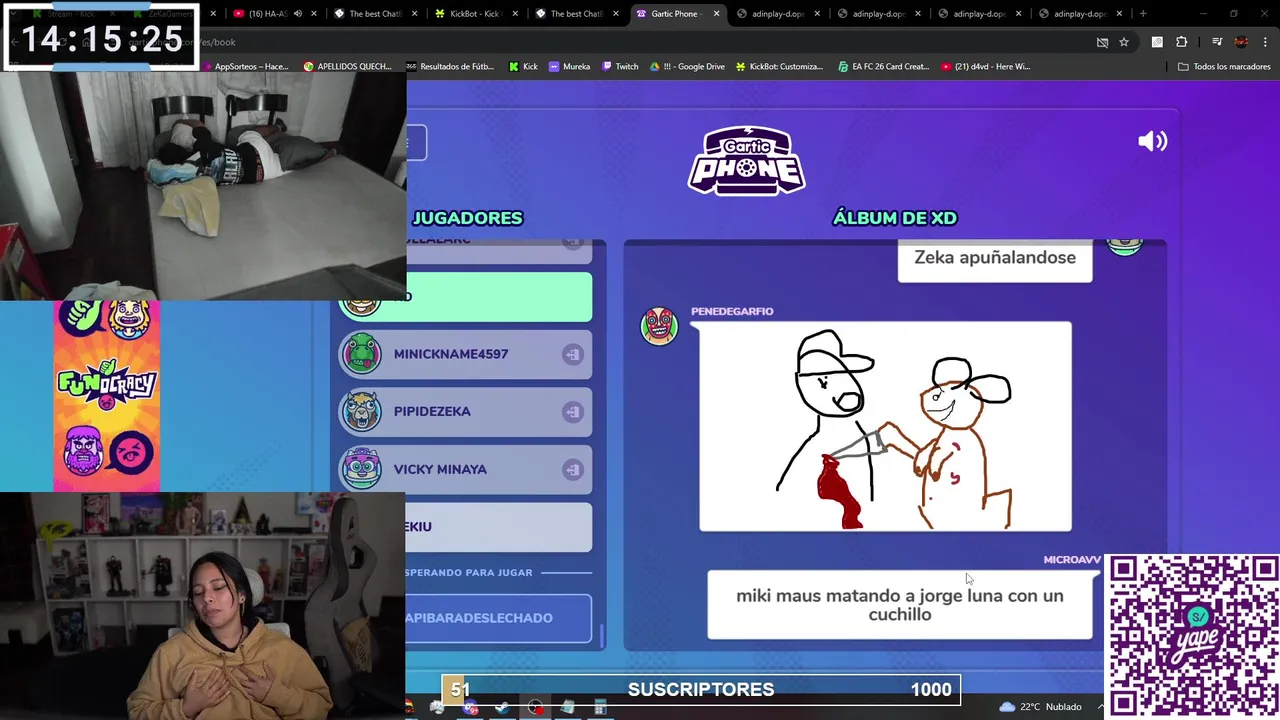Open Calculator from the taskbar

[600, 707]
